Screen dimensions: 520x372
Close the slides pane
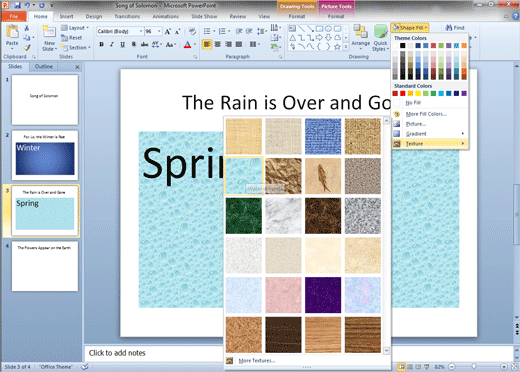pyautogui.click(x=77, y=67)
